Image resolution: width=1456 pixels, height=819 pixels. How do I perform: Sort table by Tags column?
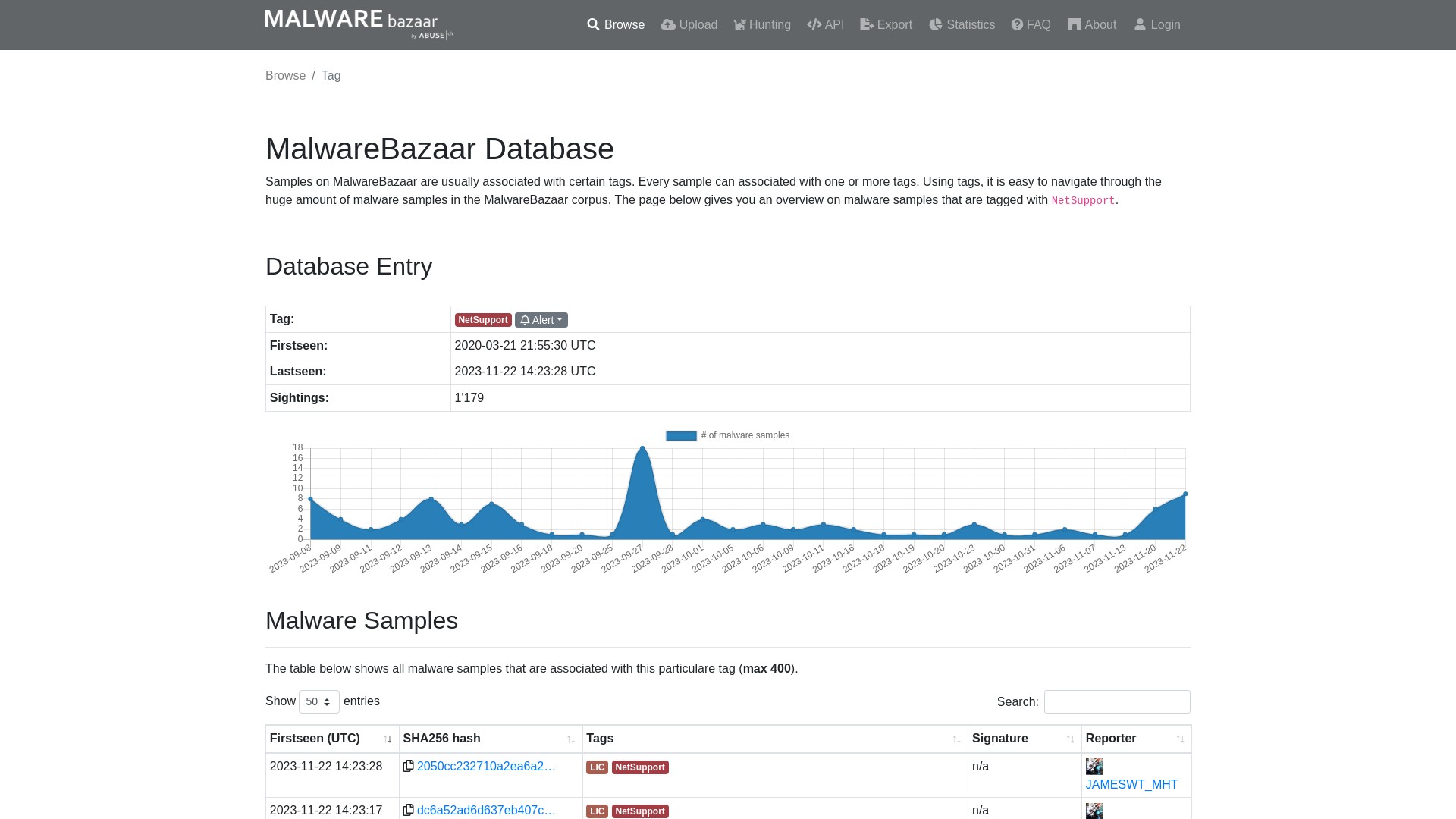(775, 739)
